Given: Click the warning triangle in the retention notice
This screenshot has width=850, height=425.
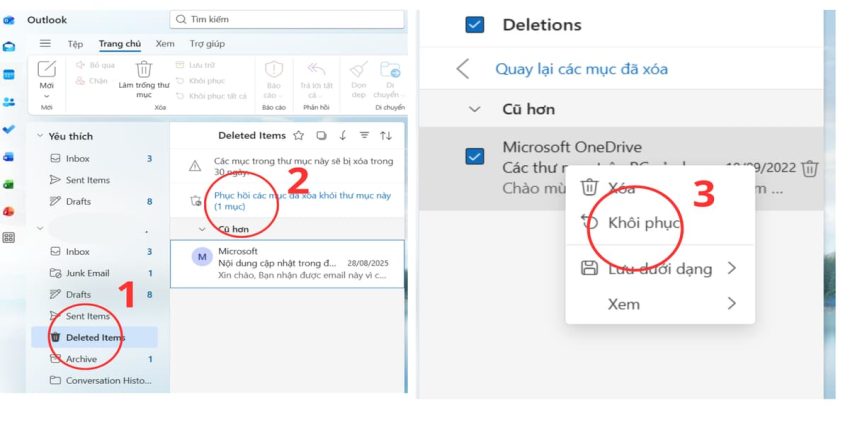Looking at the screenshot, I should [x=195, y=166].
